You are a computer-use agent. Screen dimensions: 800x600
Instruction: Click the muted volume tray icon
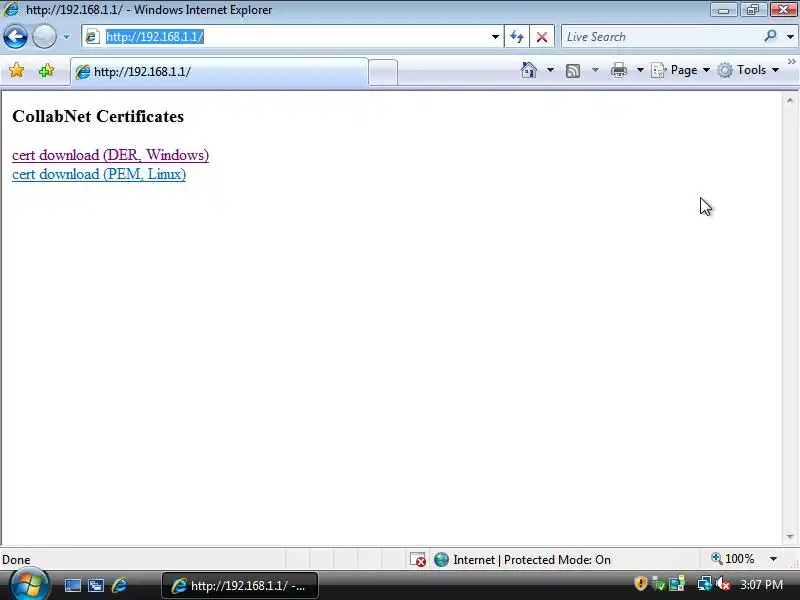coord(722,584)
